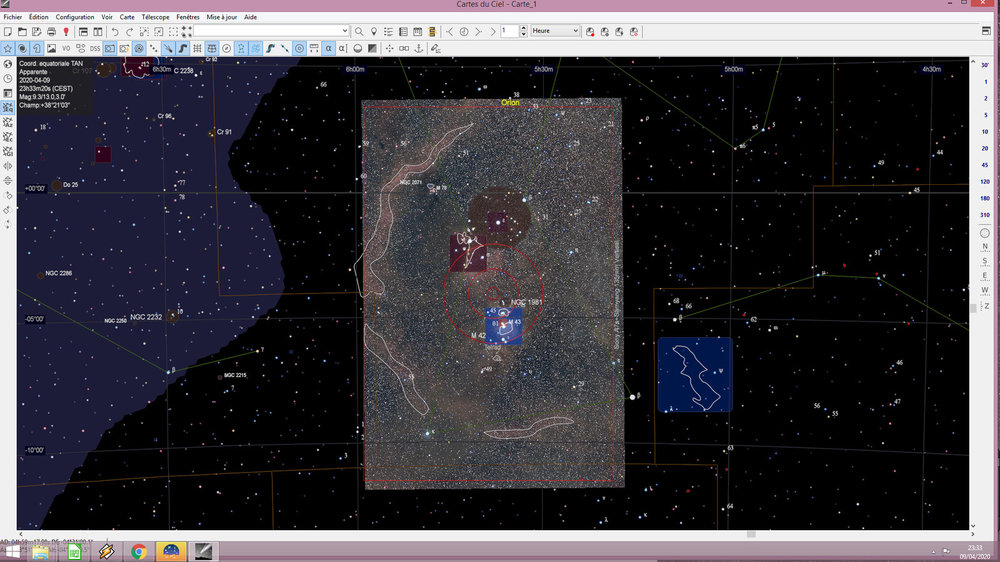
Task: Click the Save chart icon
Action: [x=37, y=31]
